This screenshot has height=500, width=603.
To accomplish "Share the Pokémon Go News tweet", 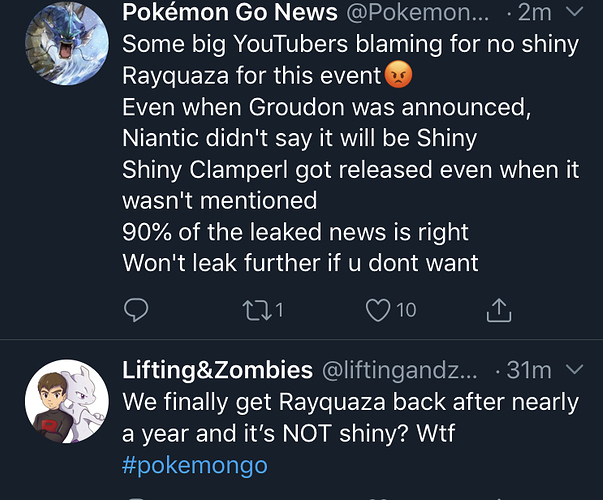I will coord(498,311).
